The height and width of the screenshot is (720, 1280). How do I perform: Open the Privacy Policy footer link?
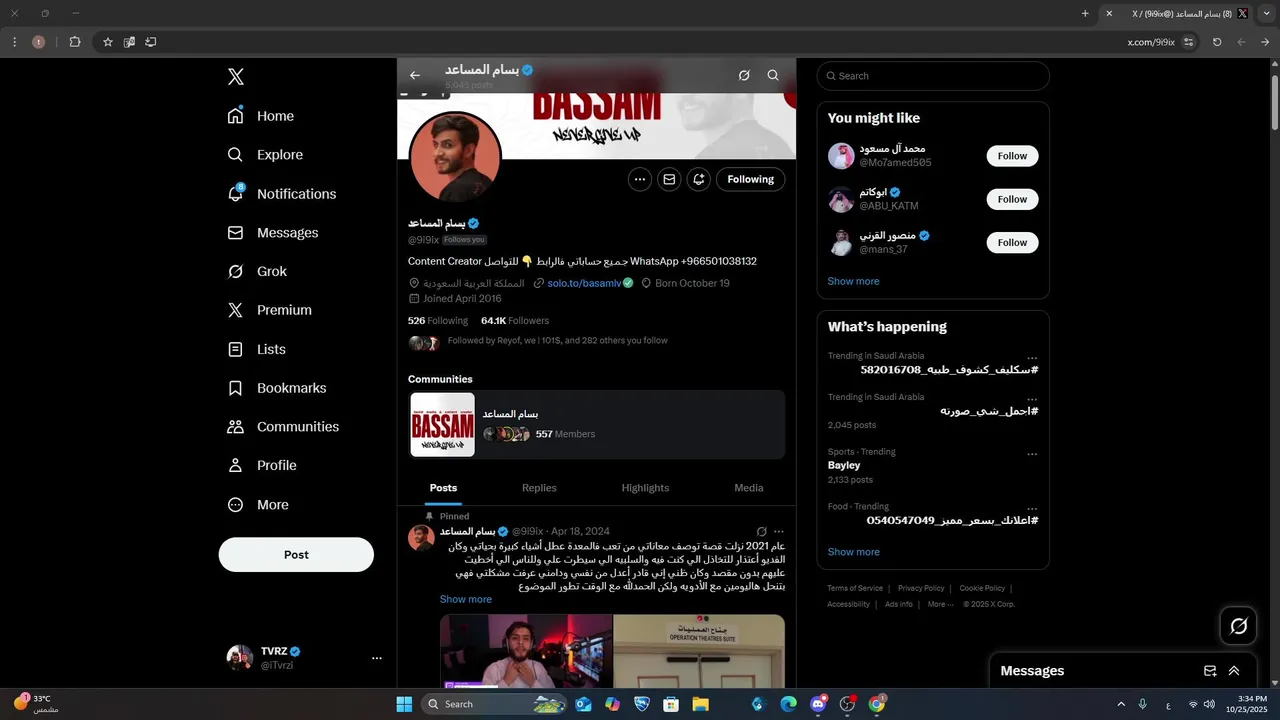pyautogui.click(x=921, y=588)
